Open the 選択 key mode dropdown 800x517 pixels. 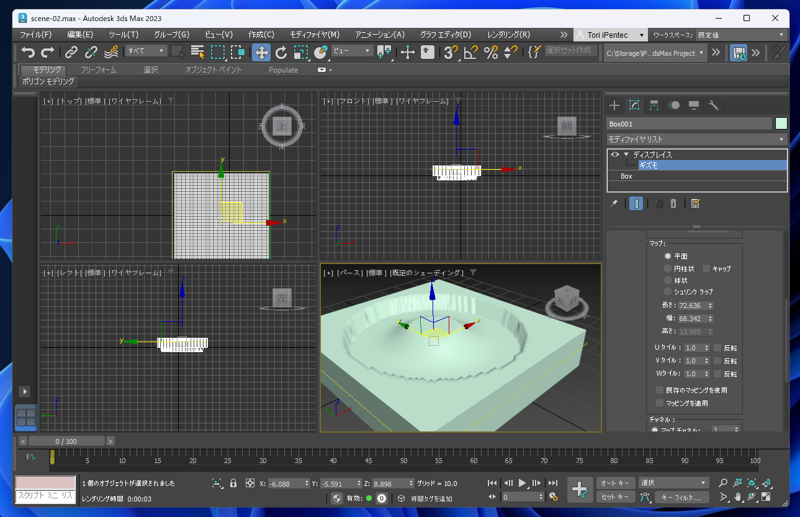pos(673,482)
